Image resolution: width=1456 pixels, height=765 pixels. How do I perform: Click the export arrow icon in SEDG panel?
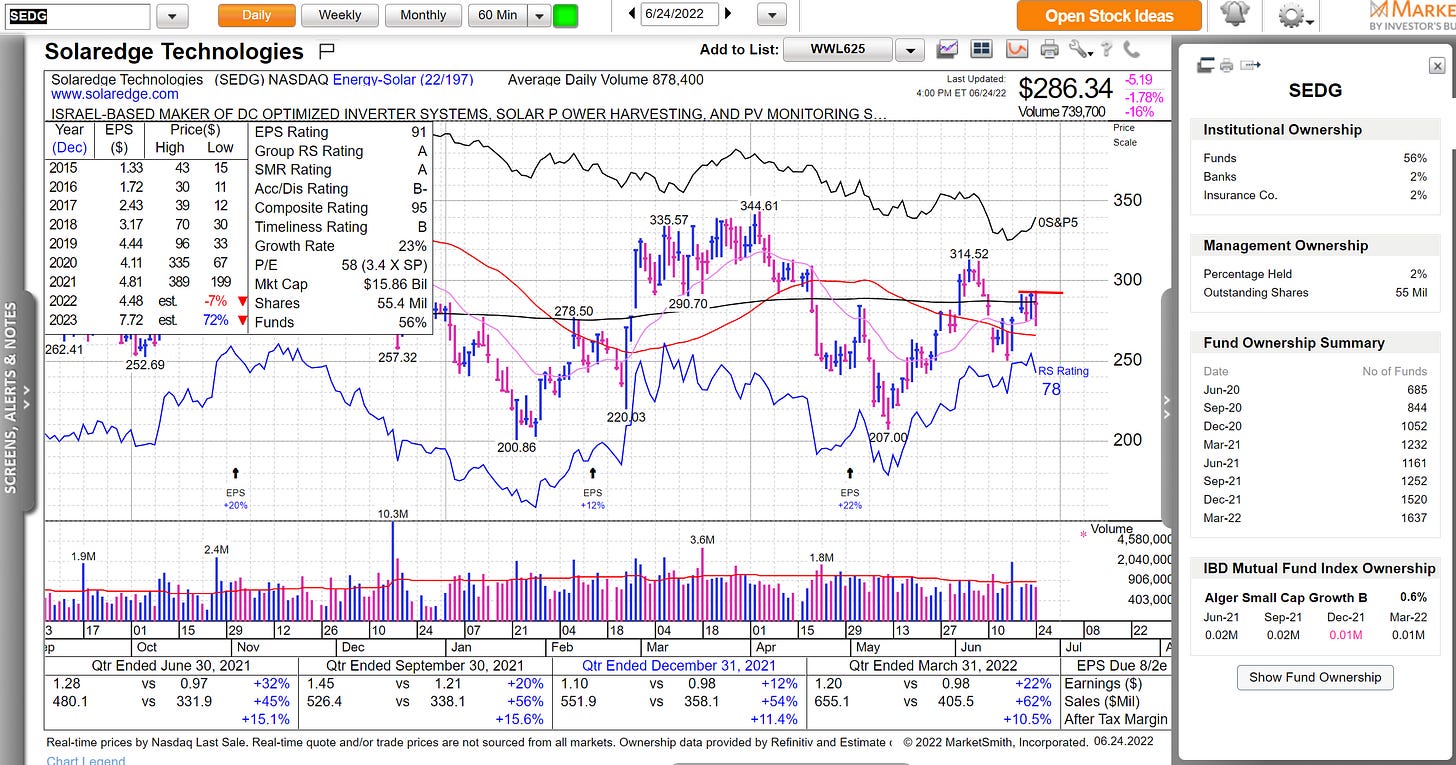pyautogui.click(x=1249, y=65)
